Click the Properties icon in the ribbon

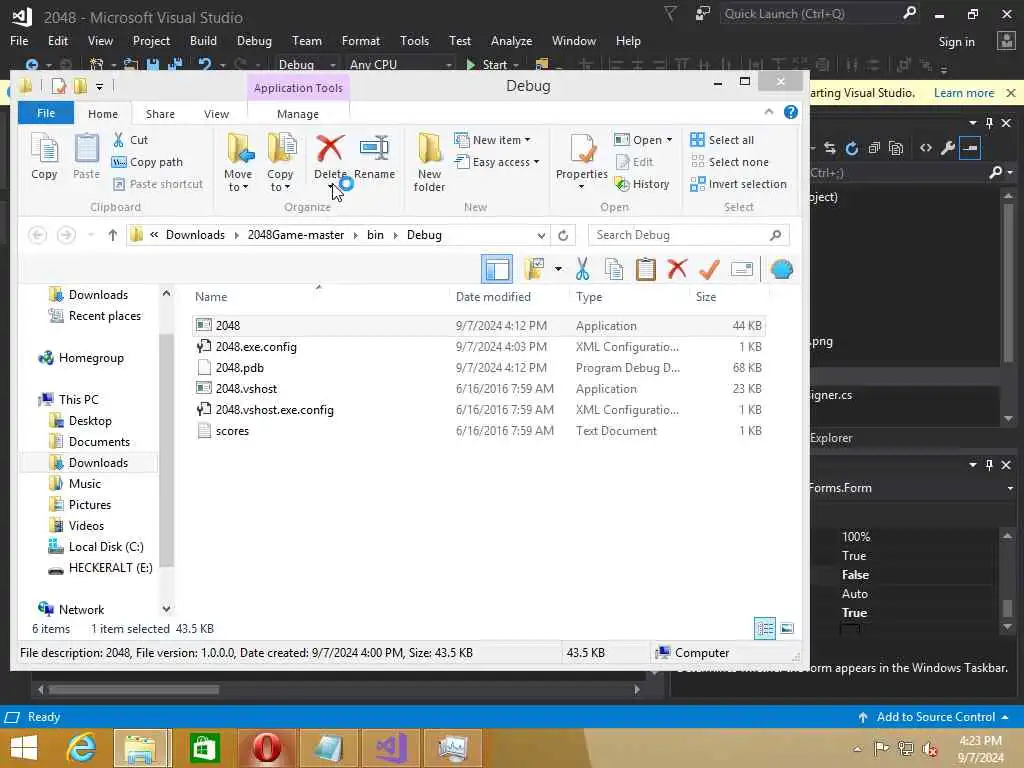coord(582,149)
